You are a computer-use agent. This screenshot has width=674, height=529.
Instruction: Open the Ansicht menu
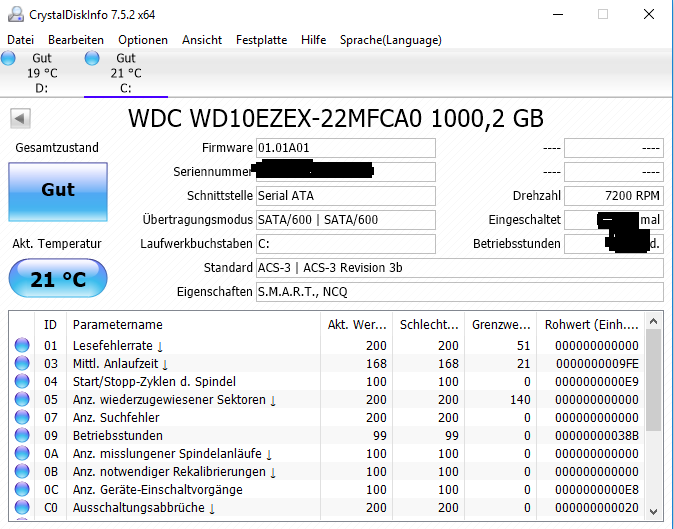(202, 40)
